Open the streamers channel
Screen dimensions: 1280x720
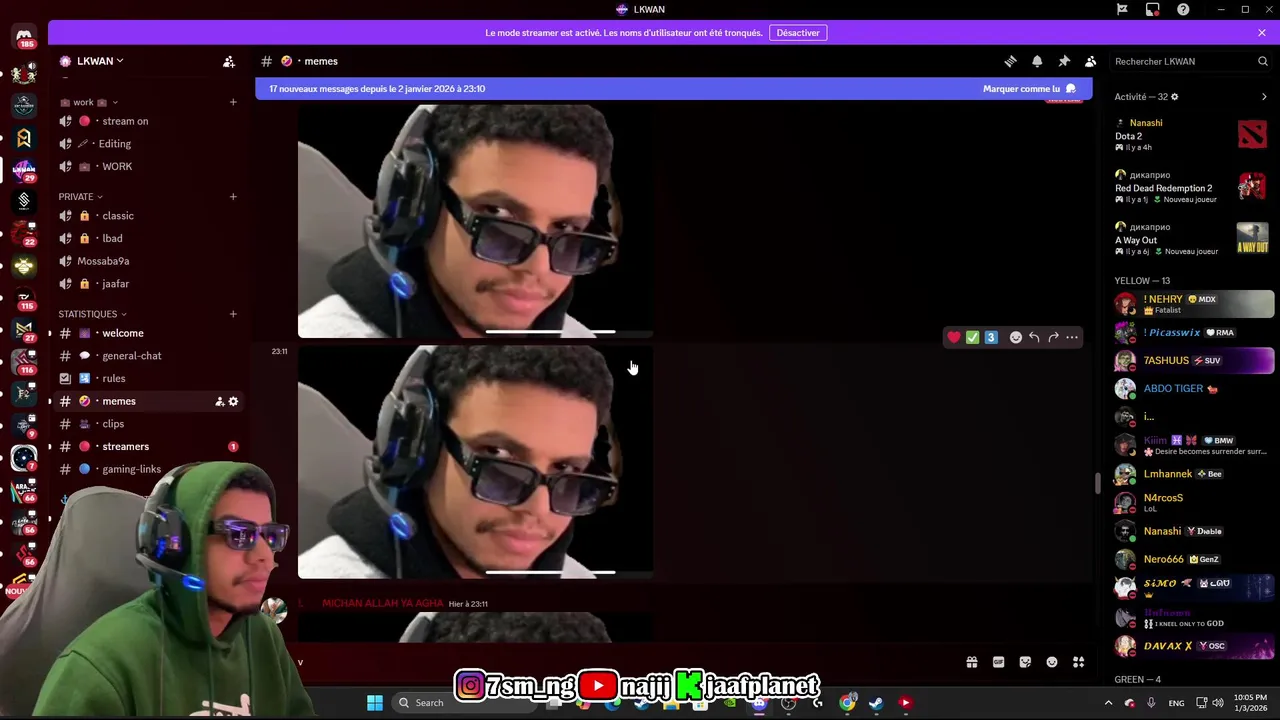(148, 447)
